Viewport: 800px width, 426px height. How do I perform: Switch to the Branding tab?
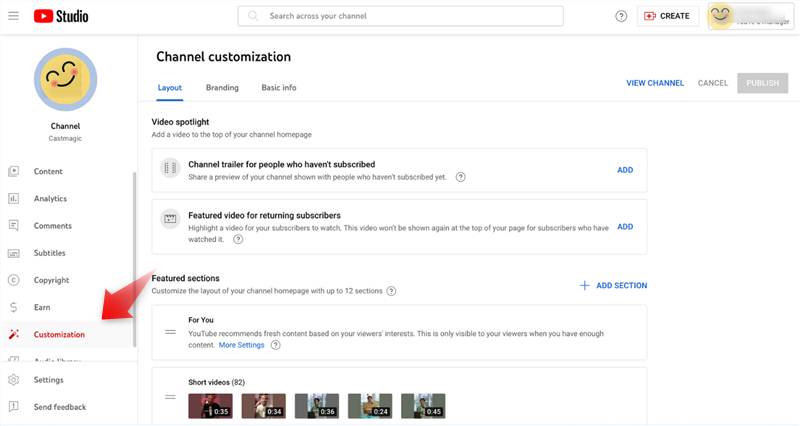(x=222, y=88)
